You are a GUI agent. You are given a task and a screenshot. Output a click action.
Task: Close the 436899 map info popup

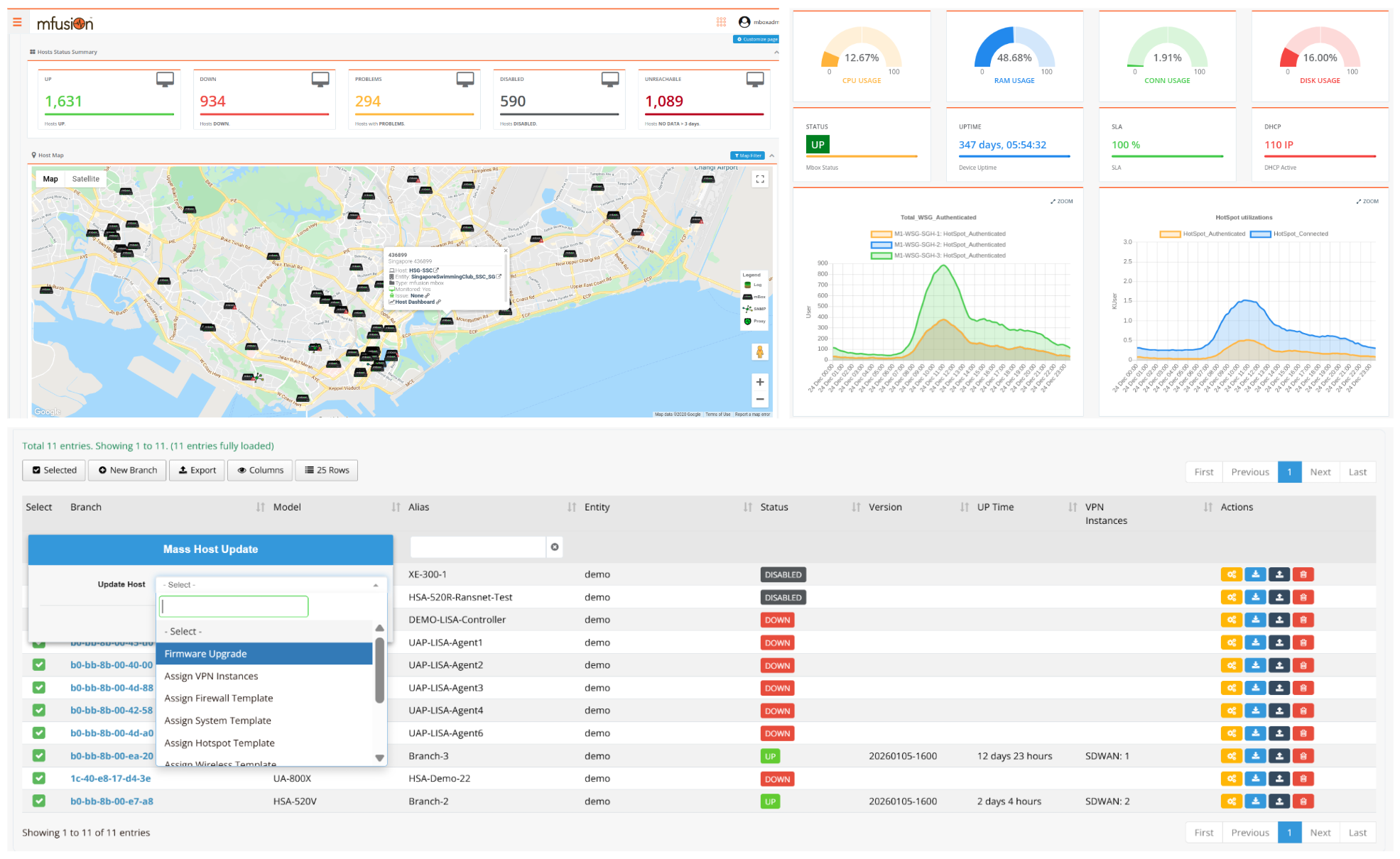click(506, 251)
